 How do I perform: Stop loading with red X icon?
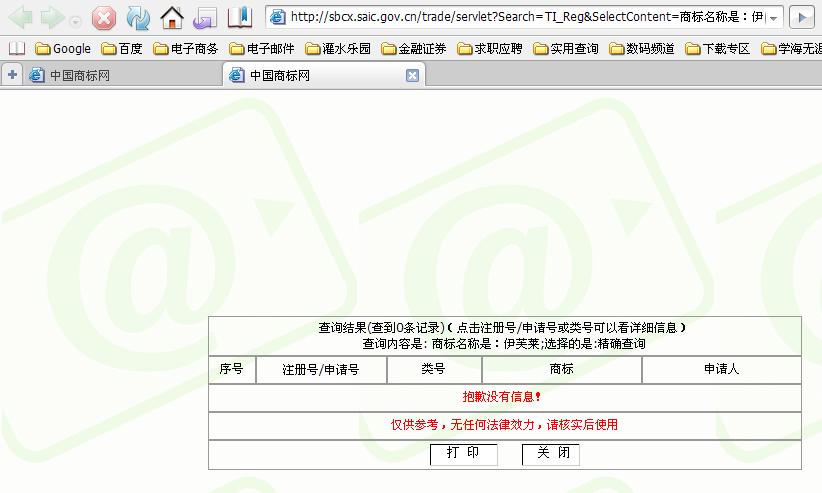click(104, 18)
